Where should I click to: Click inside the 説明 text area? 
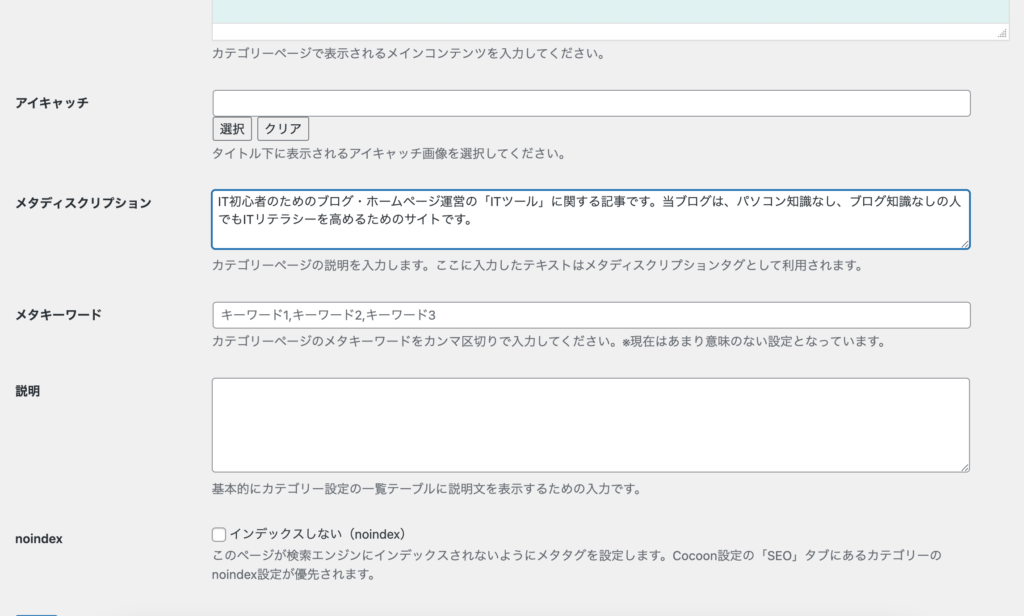[590, 425]
